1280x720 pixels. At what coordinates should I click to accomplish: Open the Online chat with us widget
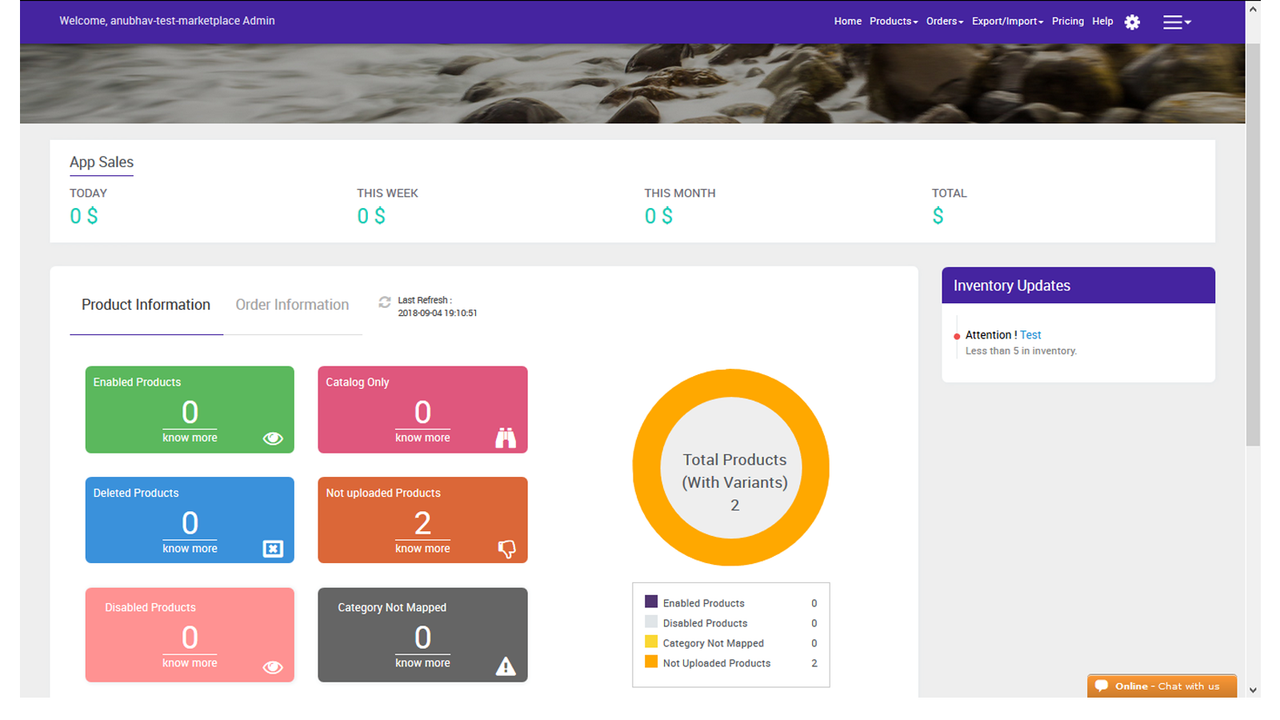[1161, 686]
